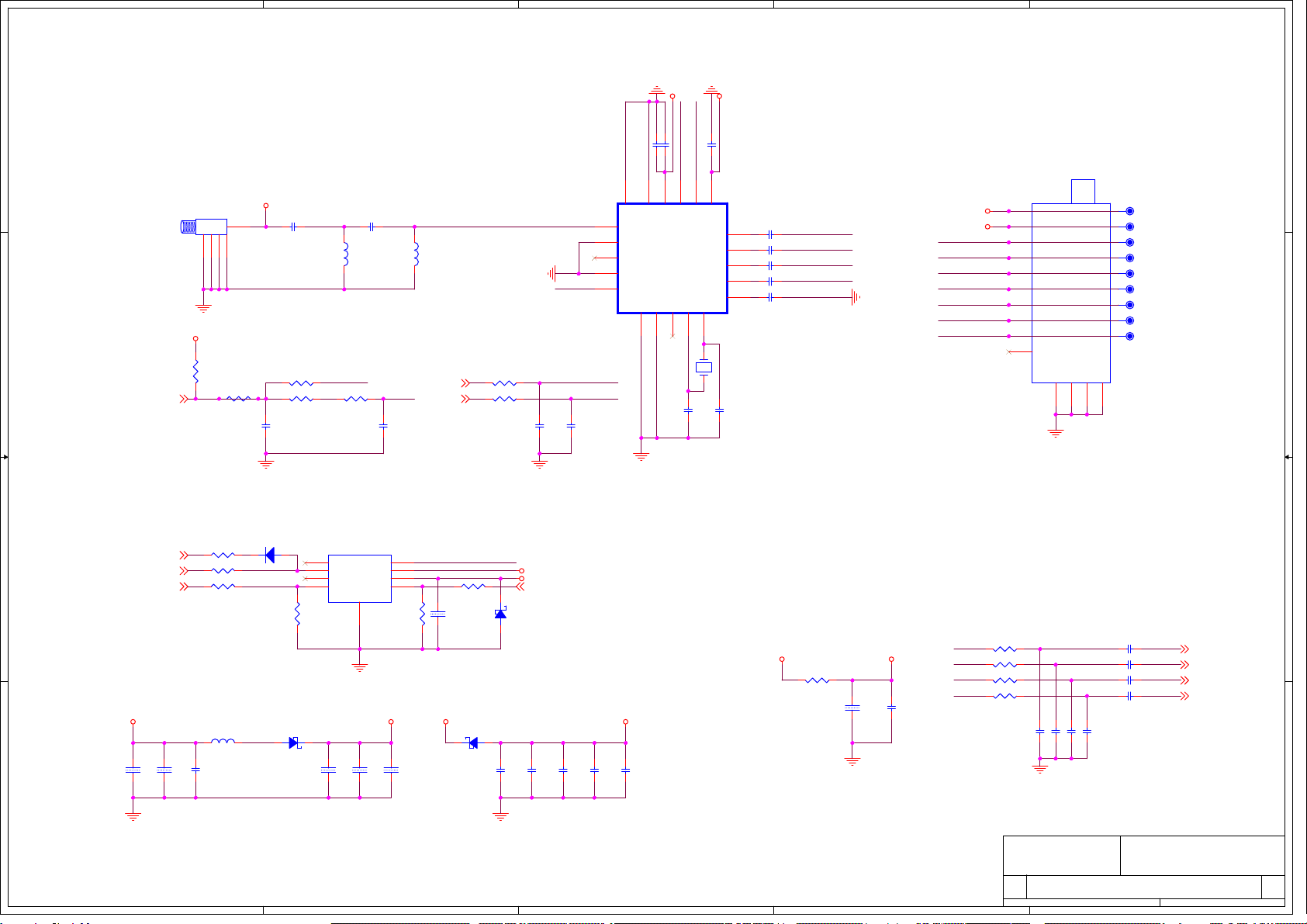This screenshot has width=1307, height=924.
Task: Click the top resistor in four-resistor network
Action: click(1004, 649)
